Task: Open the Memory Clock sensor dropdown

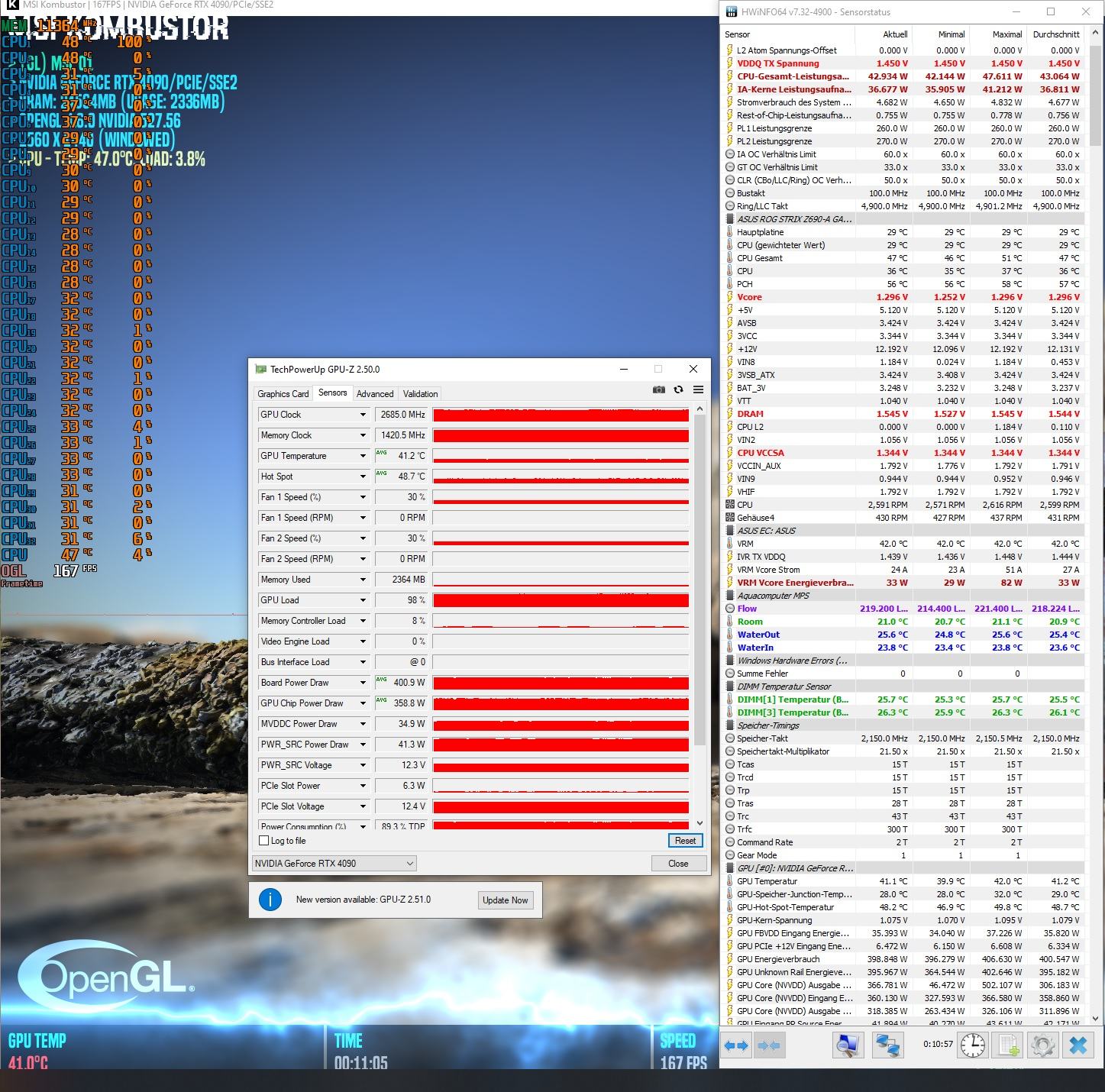Action: coord(363,435)
